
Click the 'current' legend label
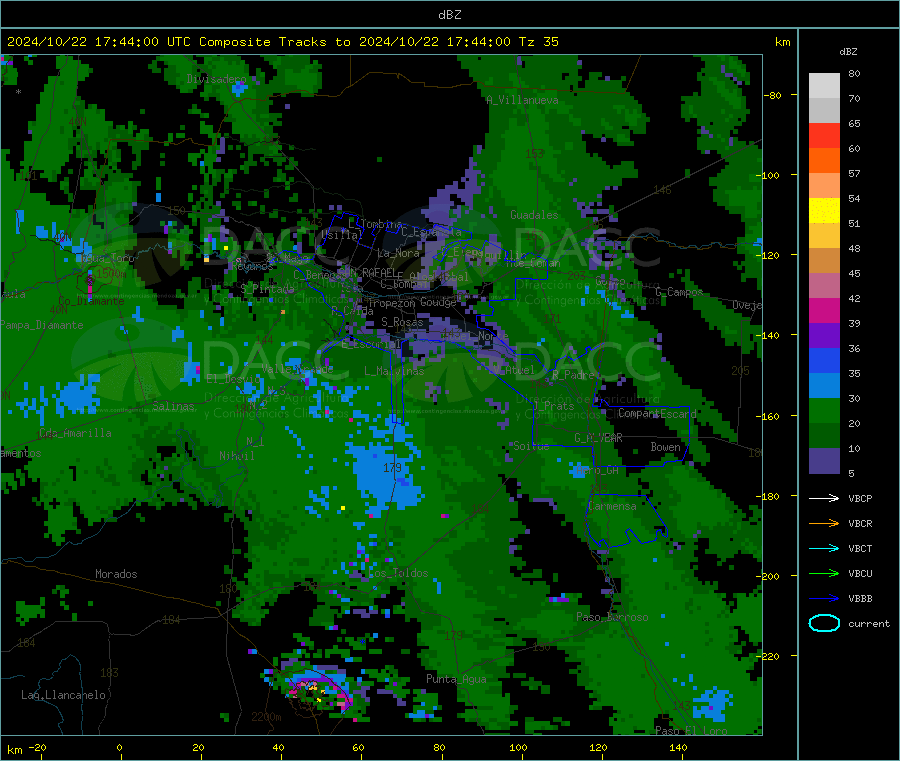(869, 623)
